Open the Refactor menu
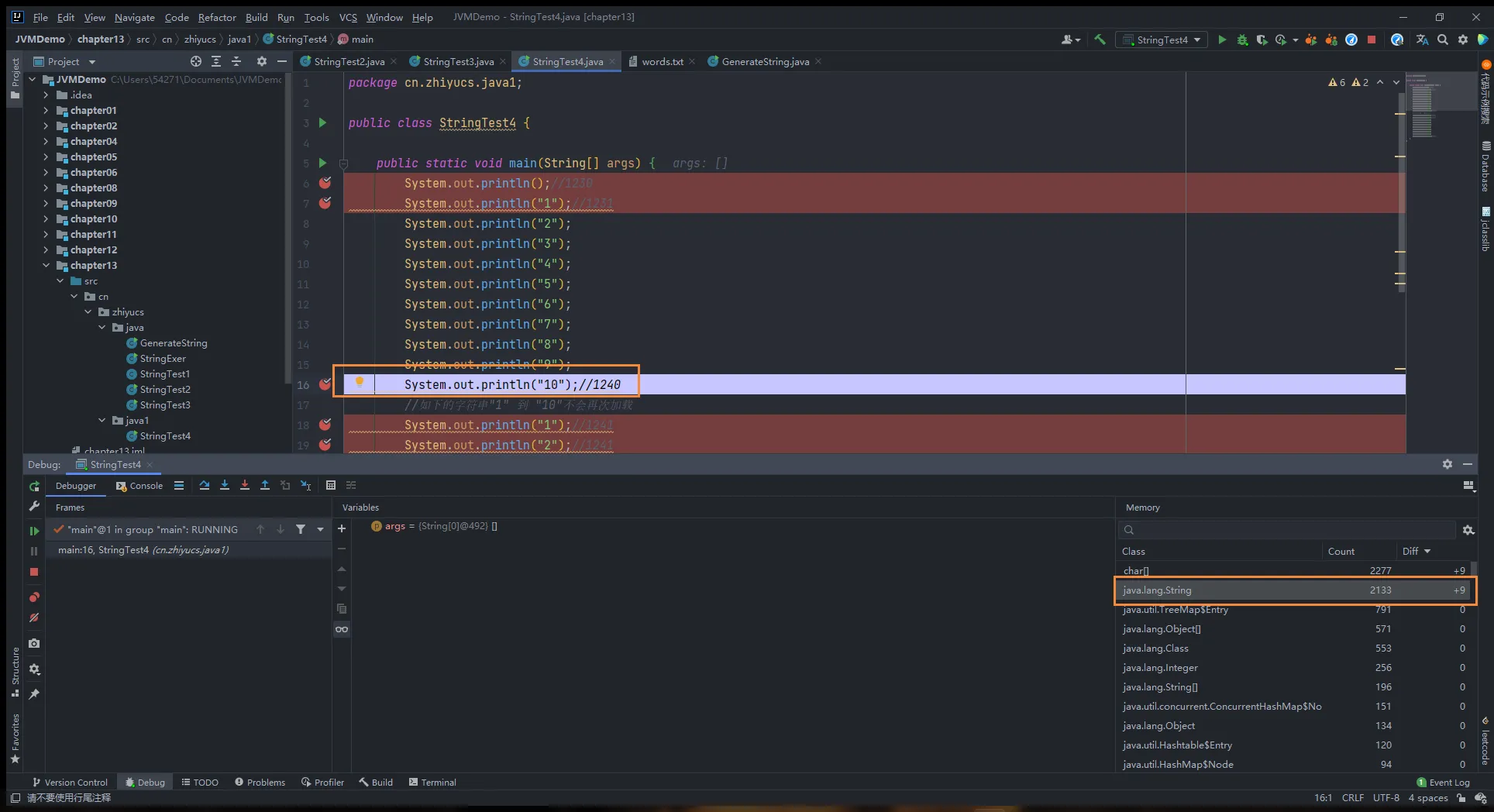 click(217, 17)
